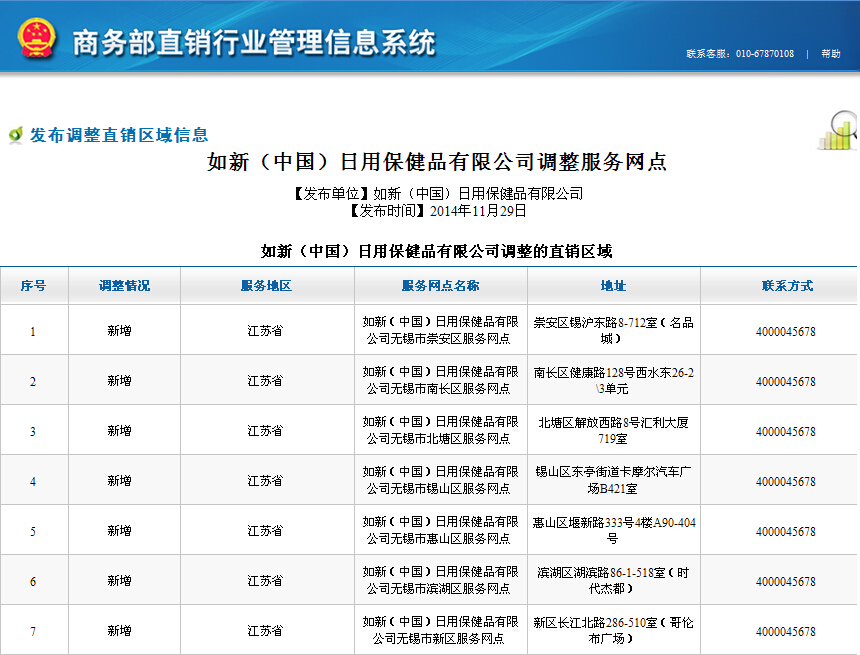Click the 序号 column header
The width and height of the screenshot is (860, 655).
point(33,286)
